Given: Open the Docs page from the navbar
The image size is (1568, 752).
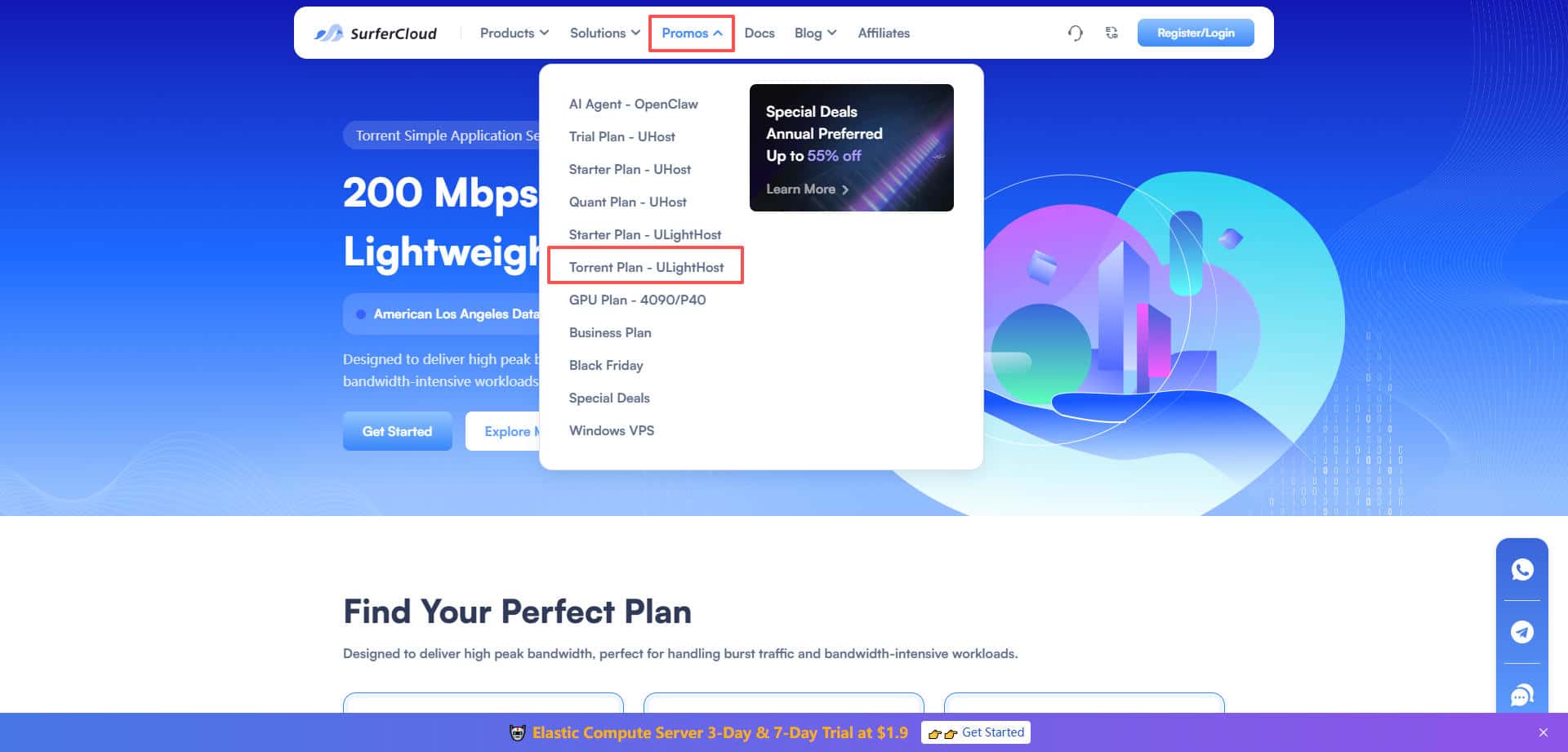Looking at the screenshot, I should [x=759, y=33].
